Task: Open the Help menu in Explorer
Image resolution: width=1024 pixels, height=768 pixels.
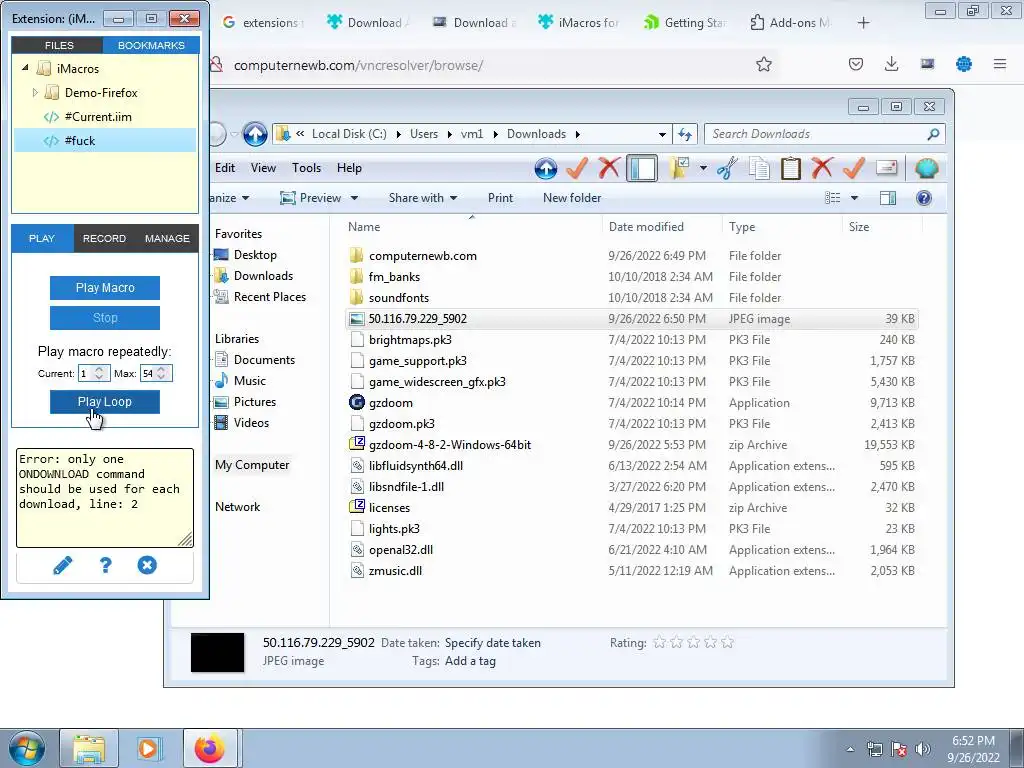Action: 349,168
